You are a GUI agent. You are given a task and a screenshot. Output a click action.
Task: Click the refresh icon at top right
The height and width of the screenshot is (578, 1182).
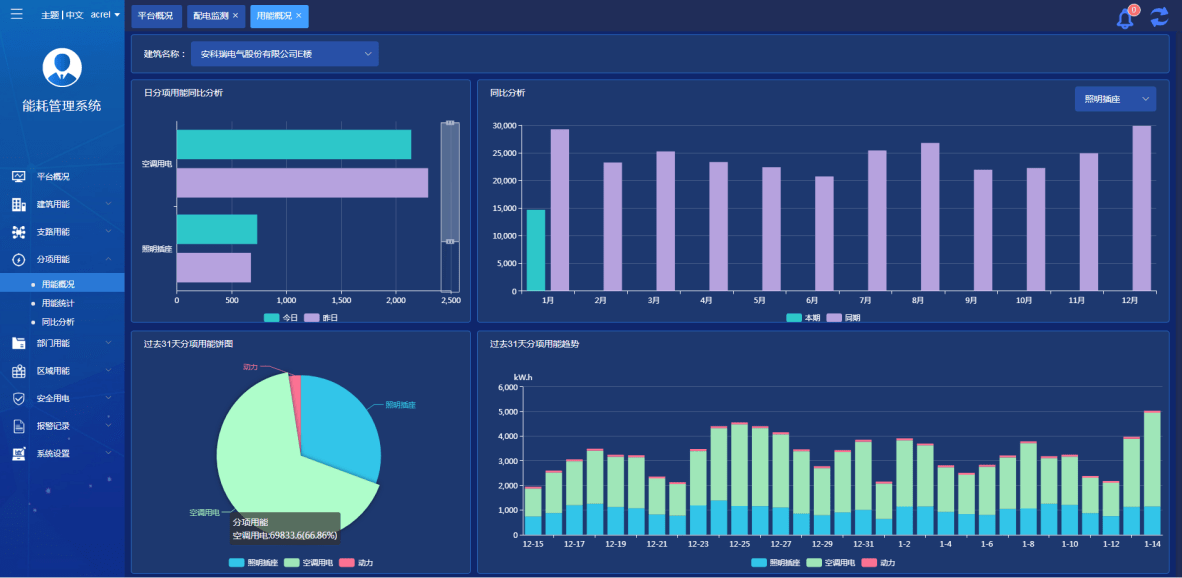pyautogui.click(x=1159, y=17)
